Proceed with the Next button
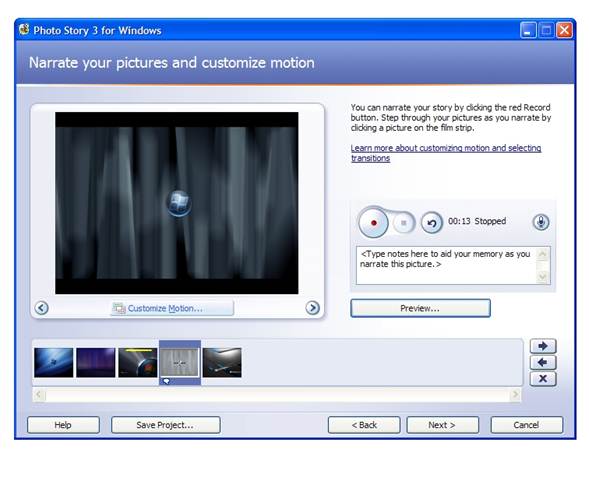Screen dimensions: 589x488 [443, 425]
